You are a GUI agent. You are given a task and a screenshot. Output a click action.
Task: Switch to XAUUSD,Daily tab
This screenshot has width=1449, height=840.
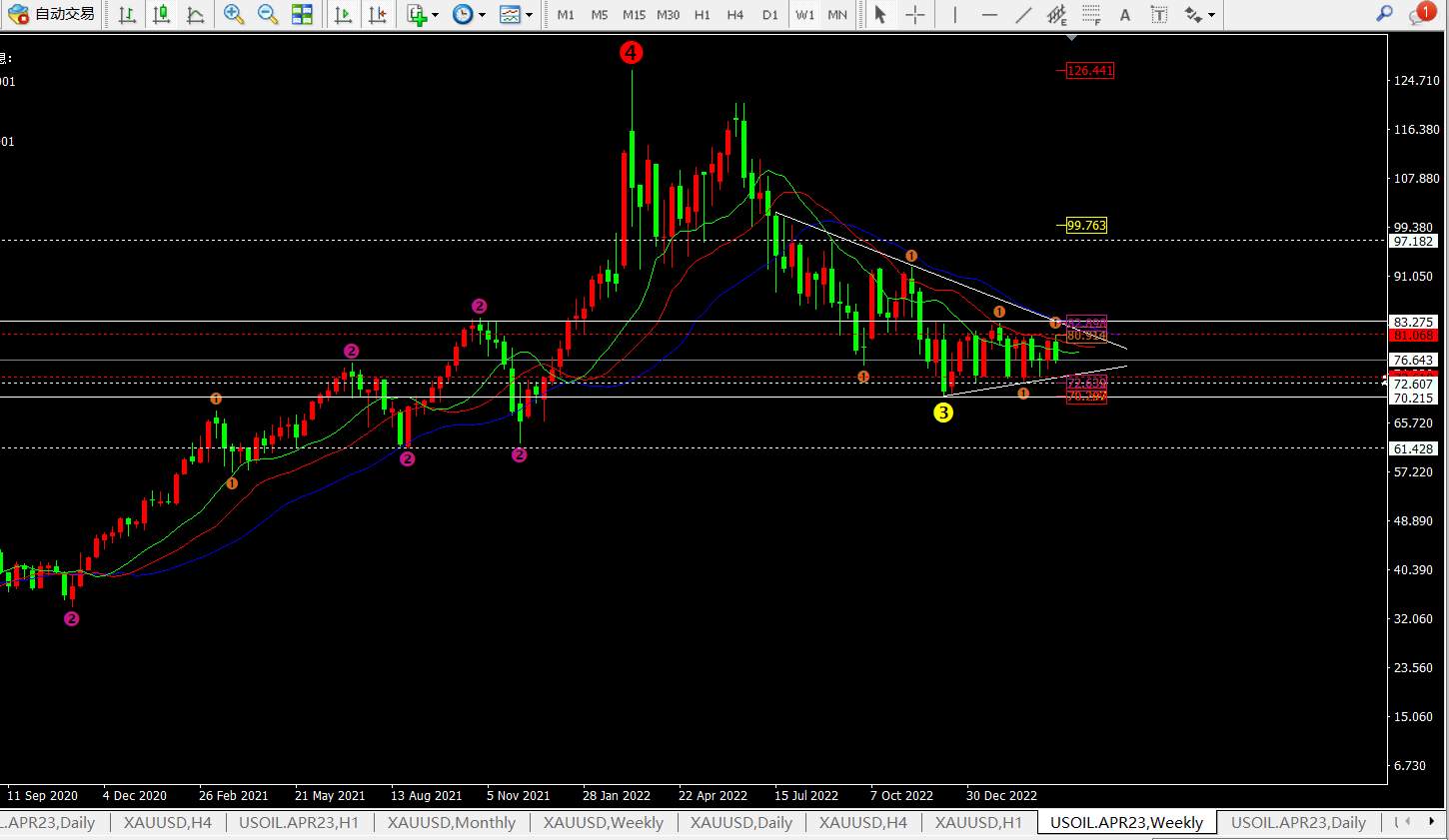741,823
